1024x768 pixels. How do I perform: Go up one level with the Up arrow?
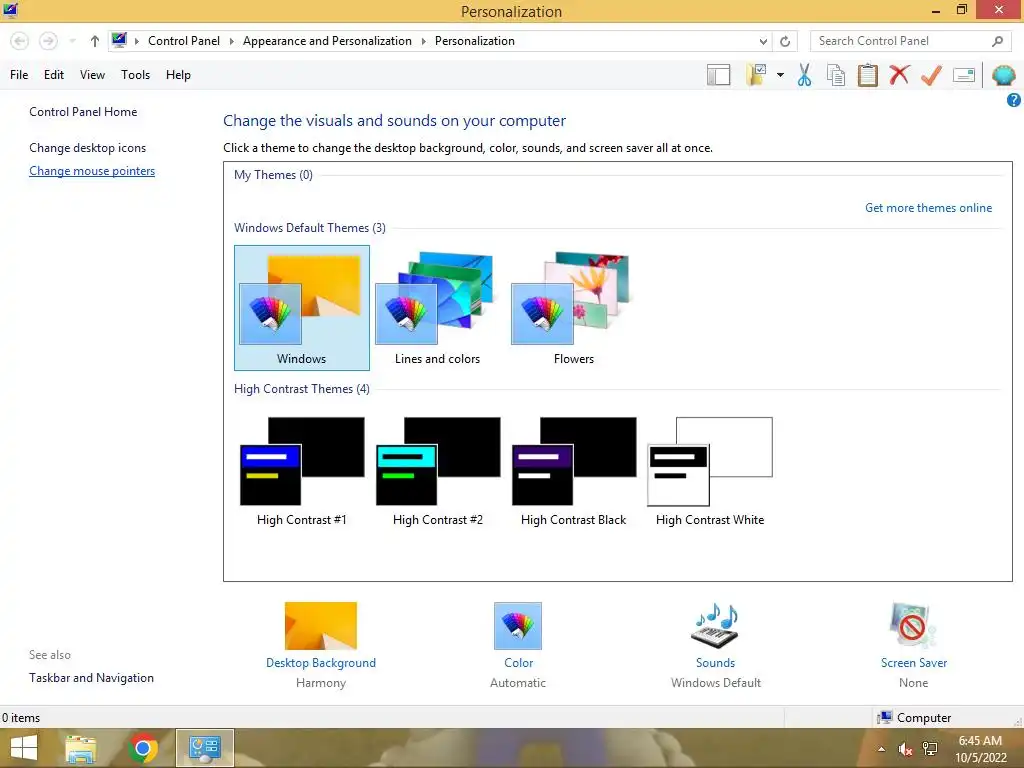click(95, 41)
